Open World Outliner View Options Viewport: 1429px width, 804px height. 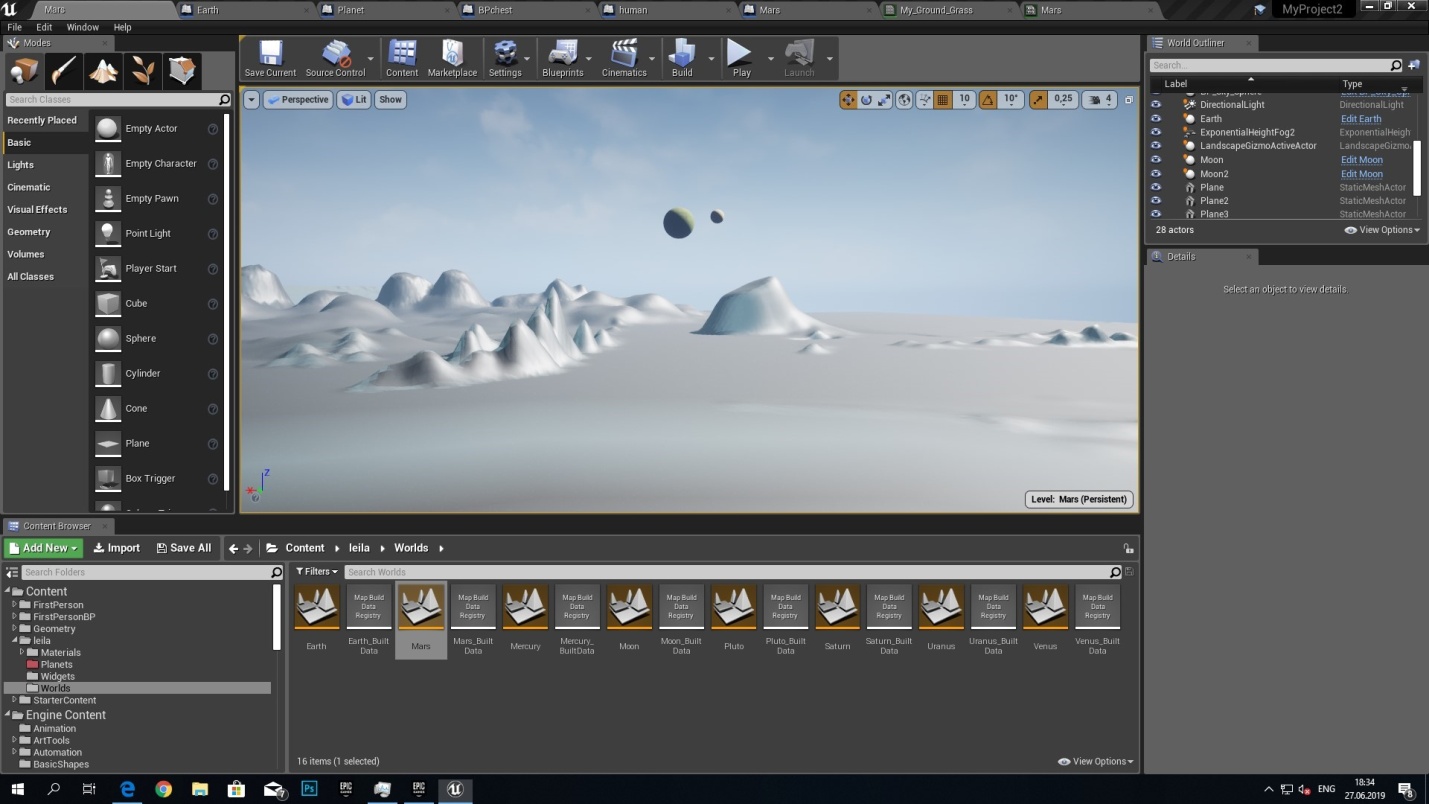point(1382,230)
